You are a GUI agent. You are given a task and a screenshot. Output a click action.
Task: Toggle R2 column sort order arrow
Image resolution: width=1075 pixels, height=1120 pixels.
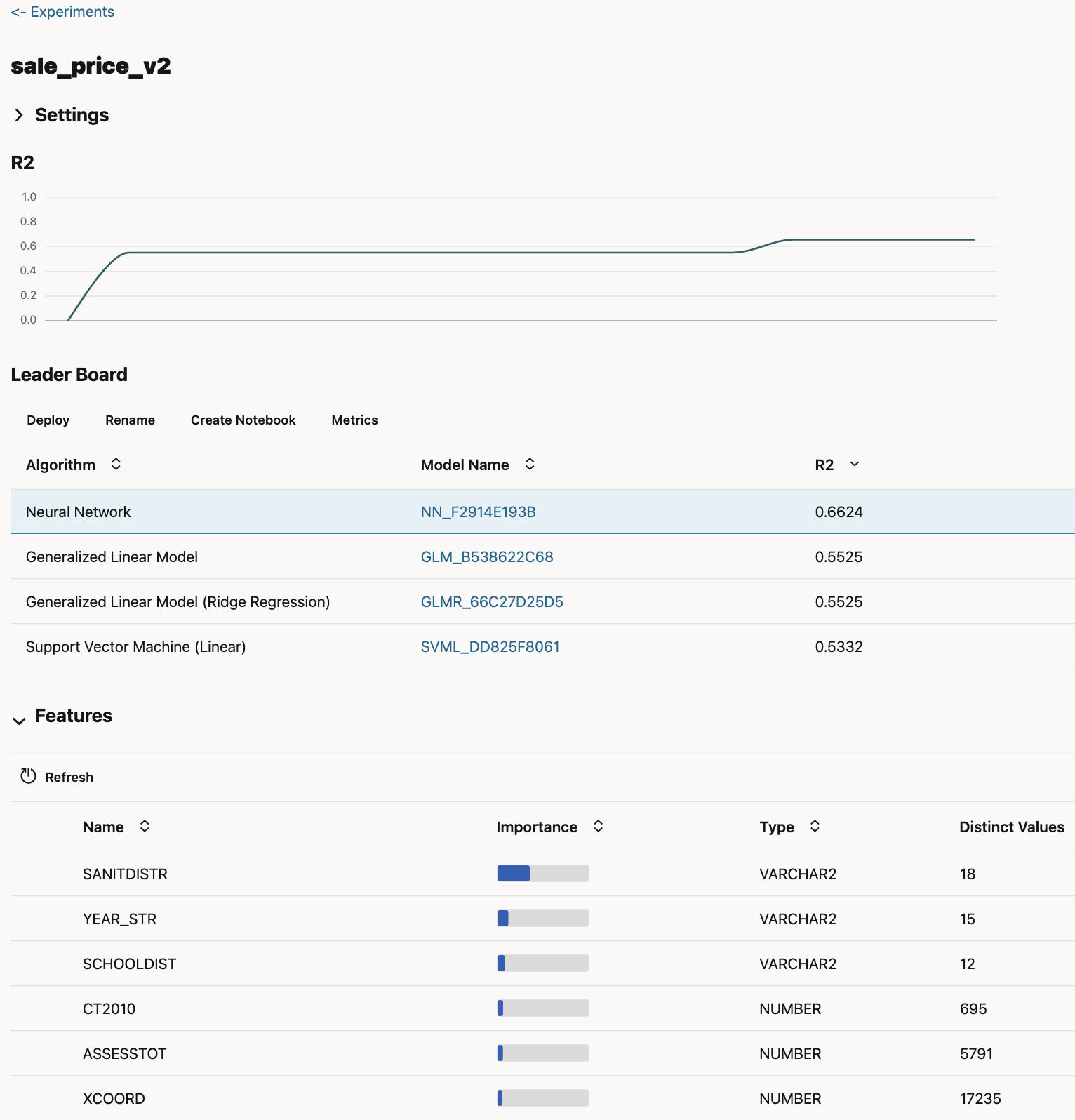pos(854,465)
